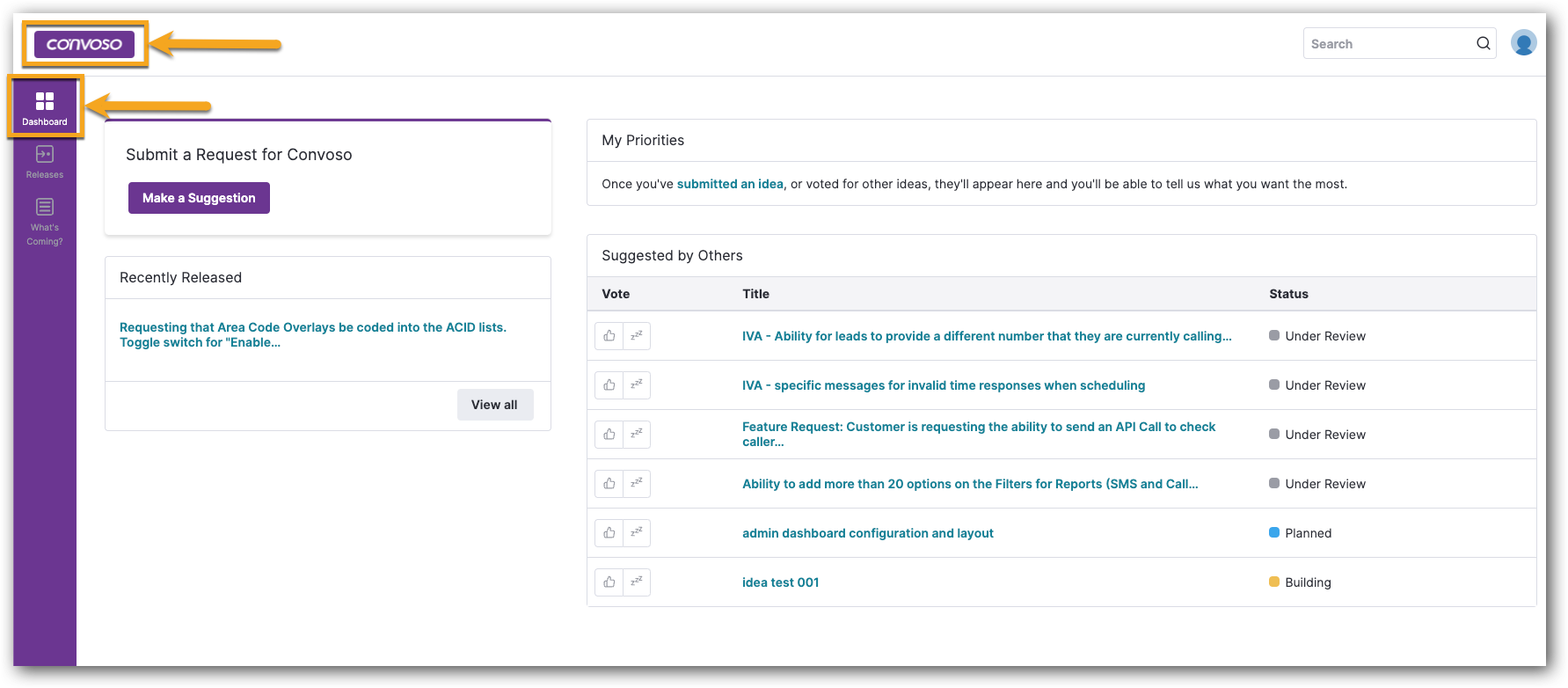1568x688 pixels.
Task: Open the What's Coming sidebar icon
Action: pyautogui.click(x=45, y=220)
